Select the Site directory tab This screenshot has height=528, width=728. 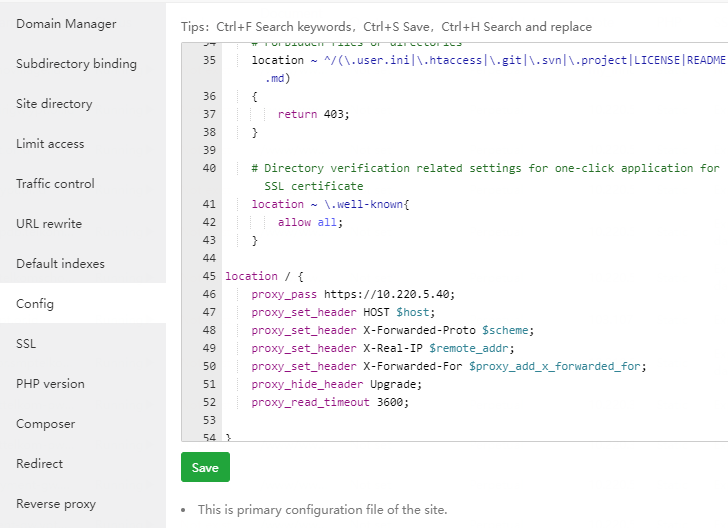click(54, 104)
